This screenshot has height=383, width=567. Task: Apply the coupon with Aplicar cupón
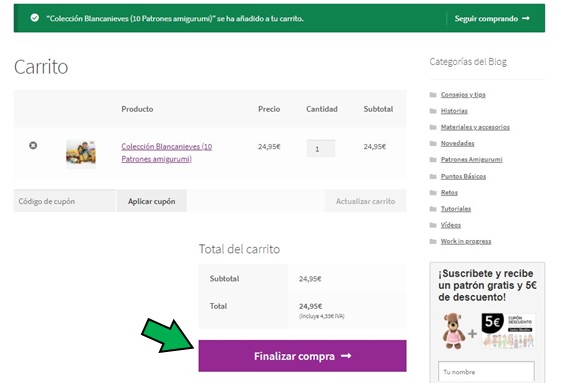pyautogui.click(x=152, y=201)
